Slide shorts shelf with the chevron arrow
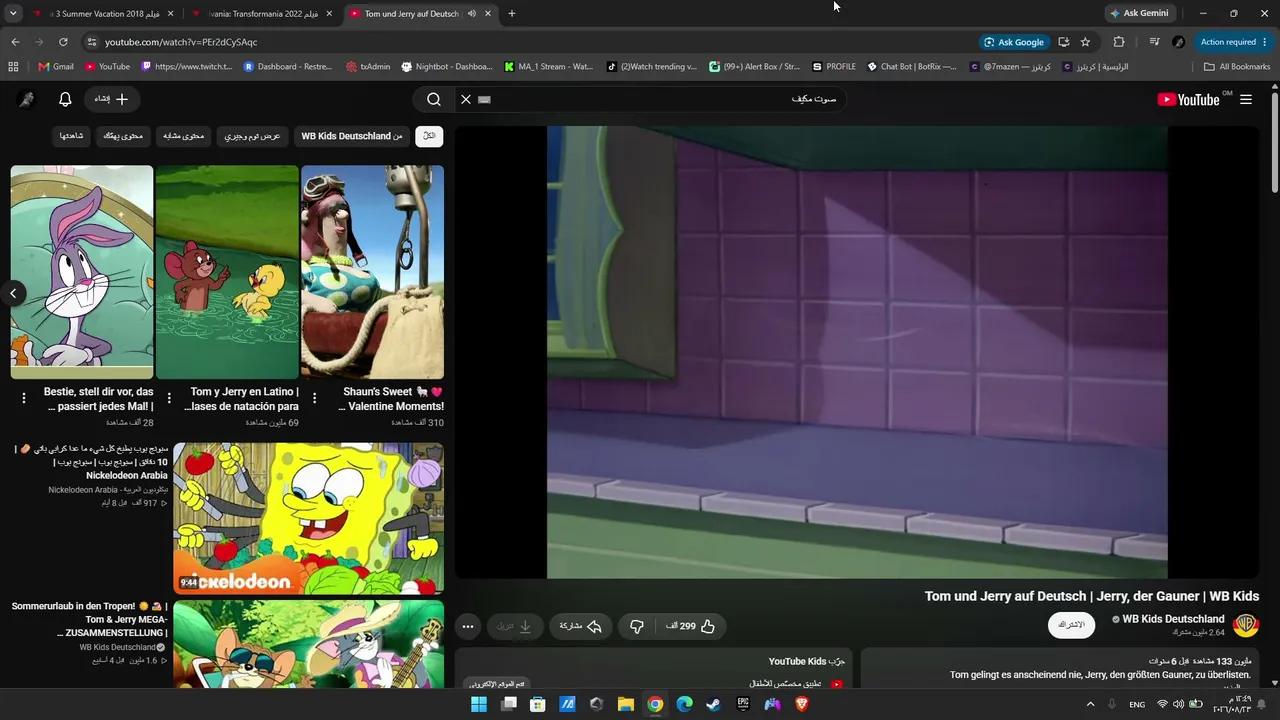The image size is (1280, 720). click(x=13, y=293)
